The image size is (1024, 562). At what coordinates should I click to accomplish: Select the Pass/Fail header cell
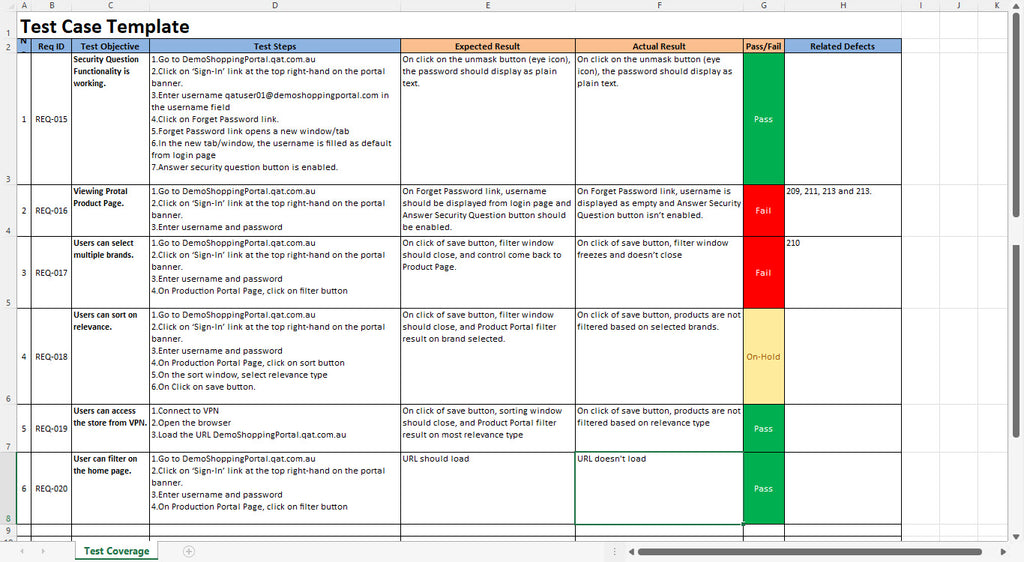763,46
